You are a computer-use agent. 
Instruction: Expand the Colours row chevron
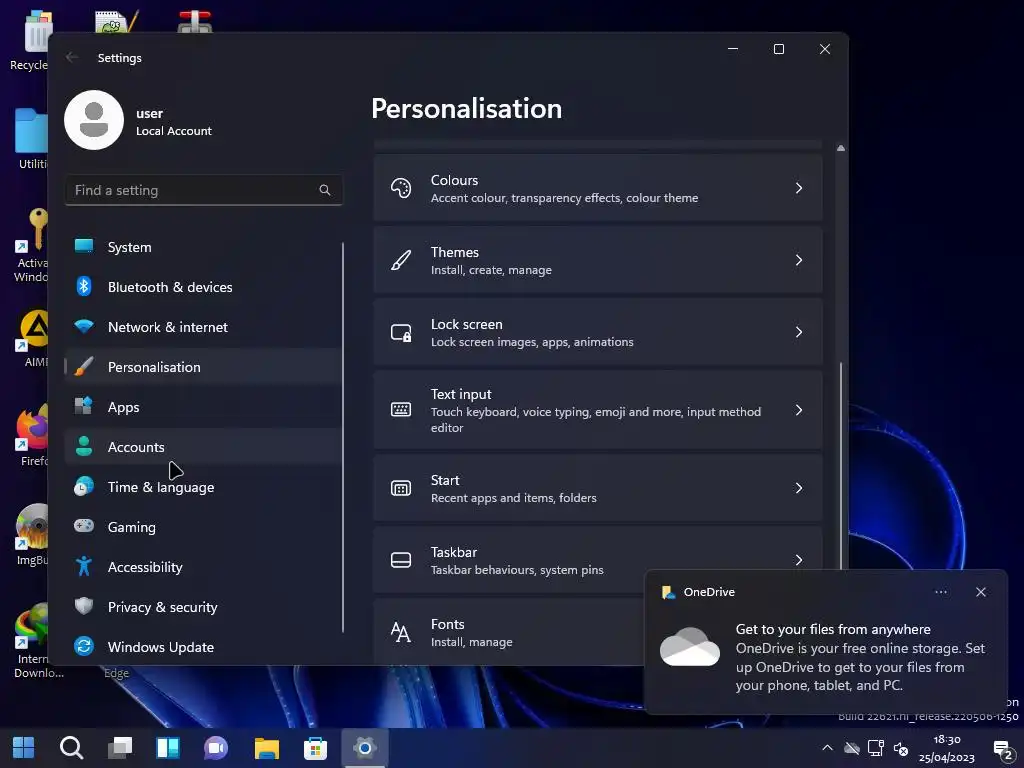[799, 188]
